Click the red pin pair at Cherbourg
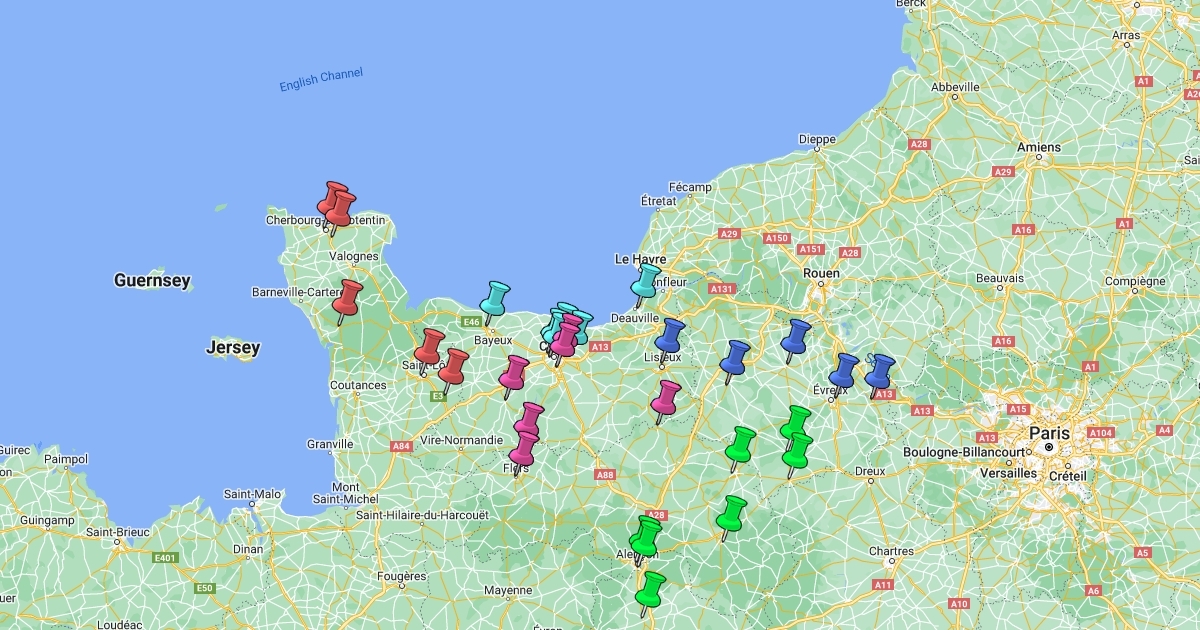1200x630 pixels. [x=337, y=204]
